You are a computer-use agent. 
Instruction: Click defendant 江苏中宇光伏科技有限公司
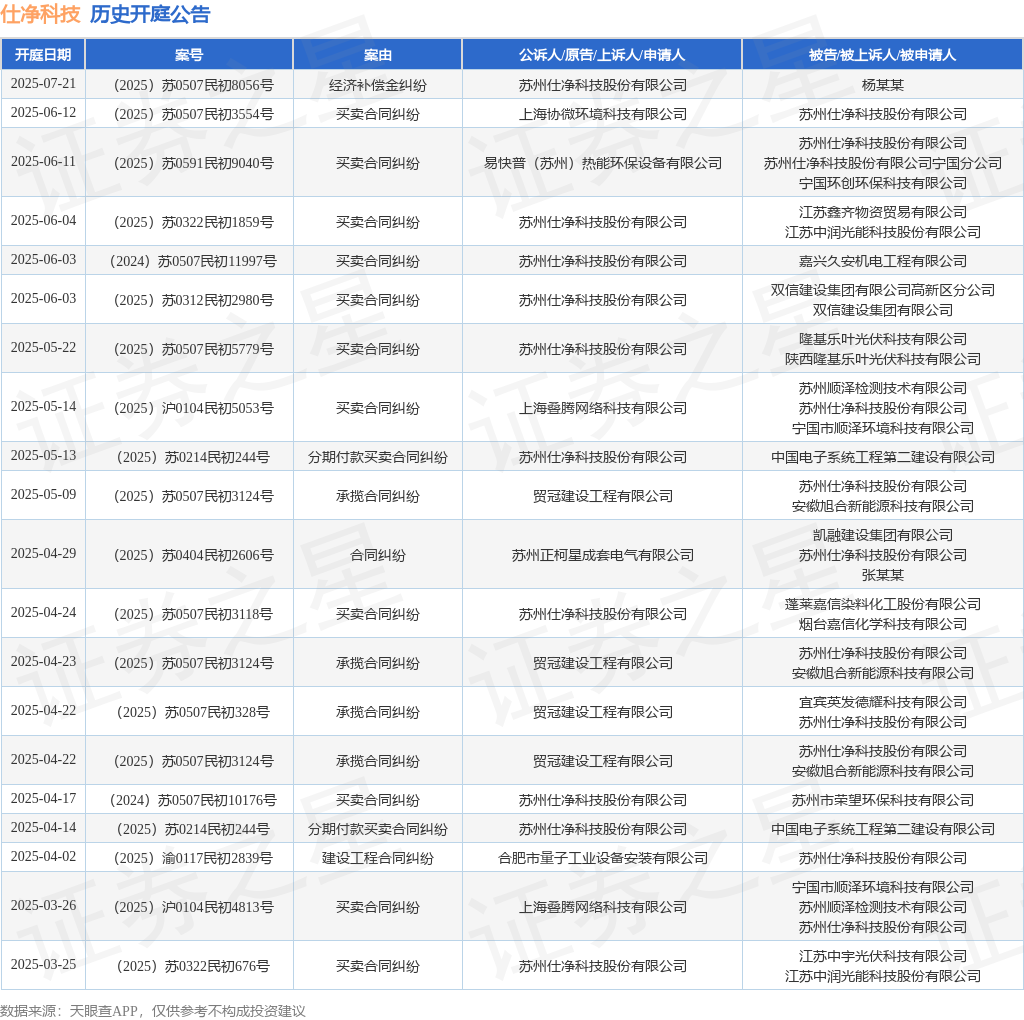point(882,956)
